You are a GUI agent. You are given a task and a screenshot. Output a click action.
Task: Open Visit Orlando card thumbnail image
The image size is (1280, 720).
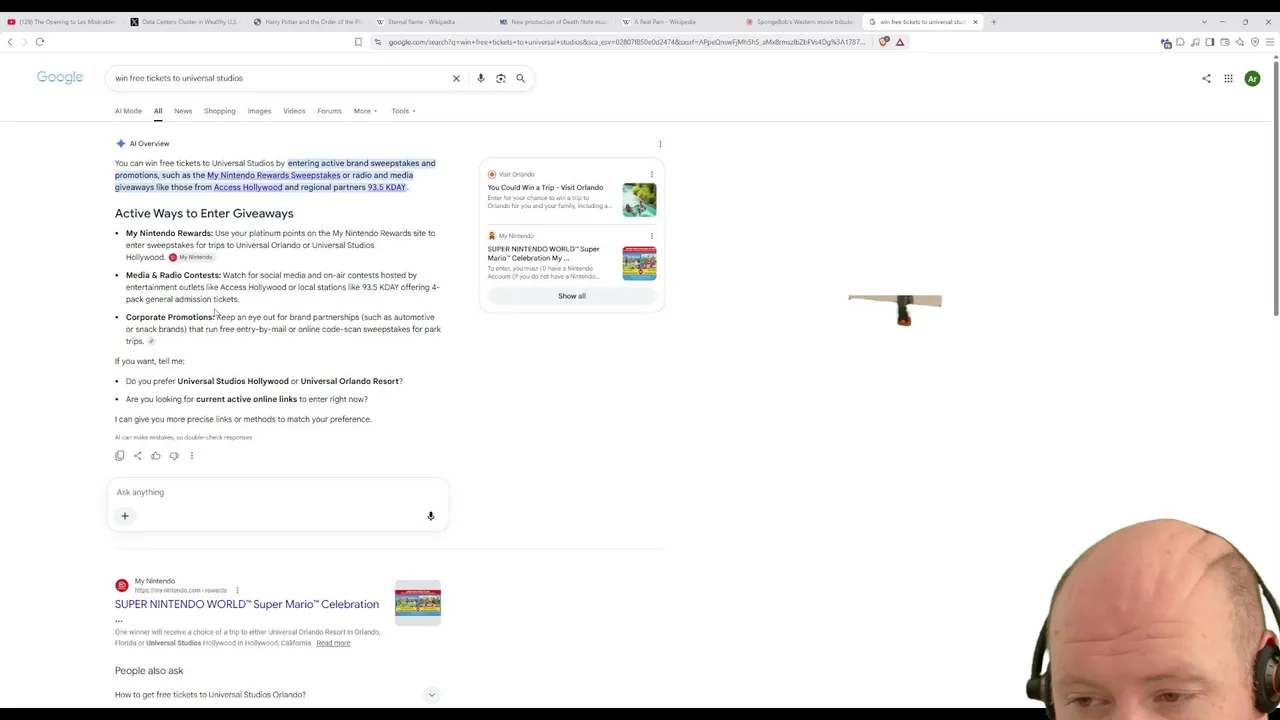[639, 200]
